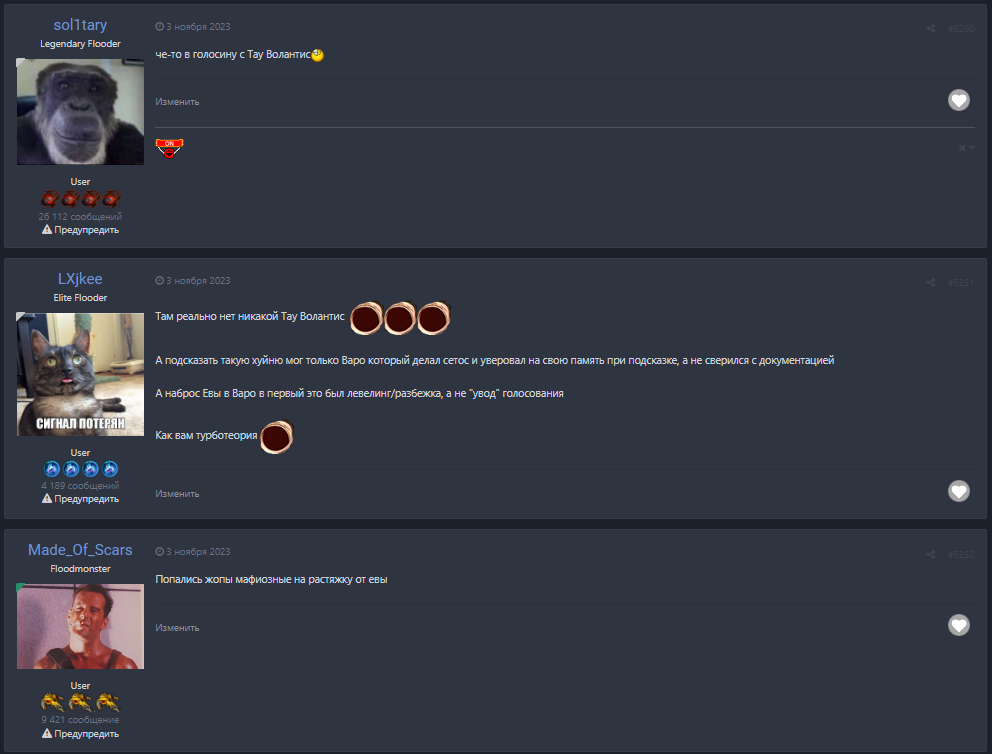Image resolution: width=992 pixels, height=754 pixels.
Task: Click the cat avatar of LXjkee
Action: 80,374
